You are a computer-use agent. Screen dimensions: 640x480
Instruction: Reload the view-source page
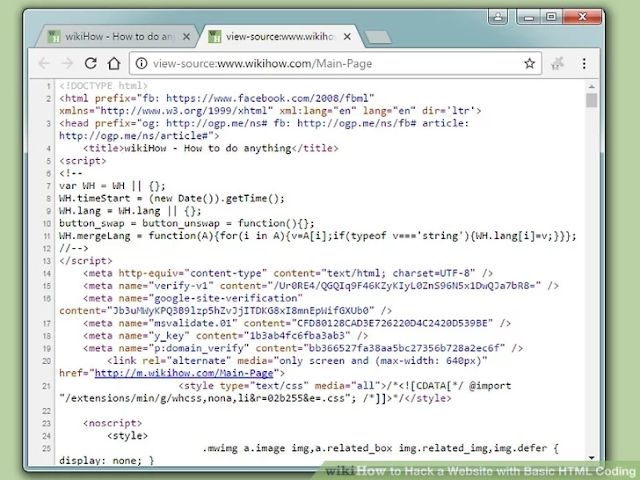tap(91, 63)
